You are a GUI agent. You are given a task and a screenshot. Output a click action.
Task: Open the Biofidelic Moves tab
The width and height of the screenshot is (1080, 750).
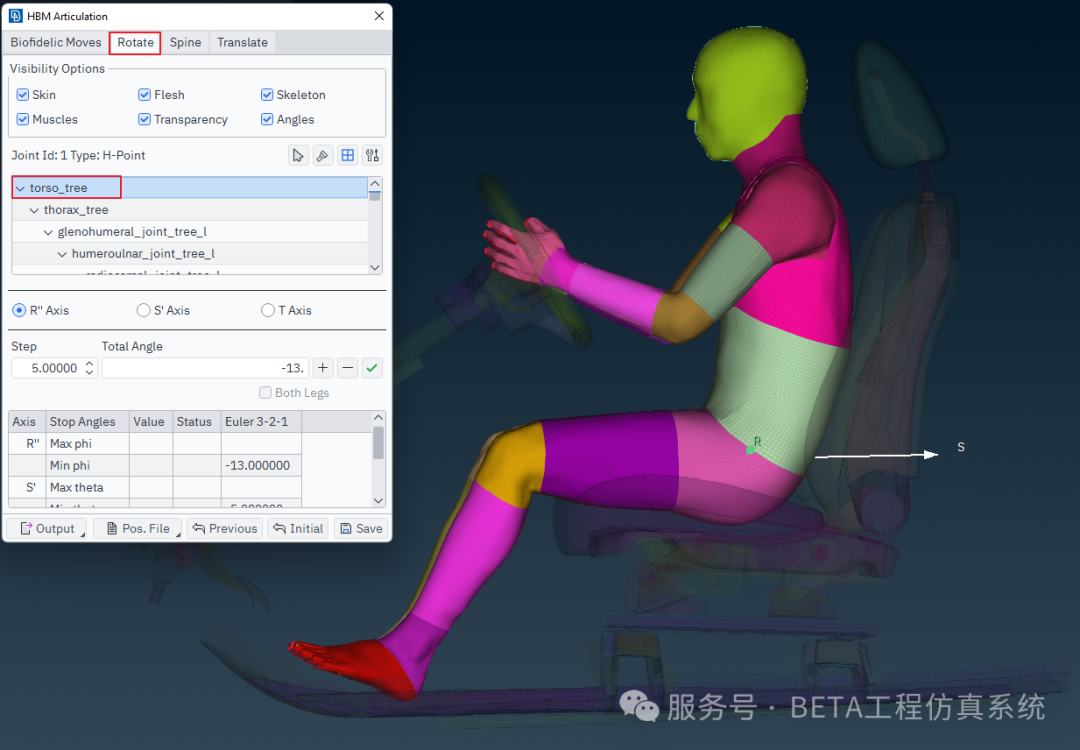[56, 42]
